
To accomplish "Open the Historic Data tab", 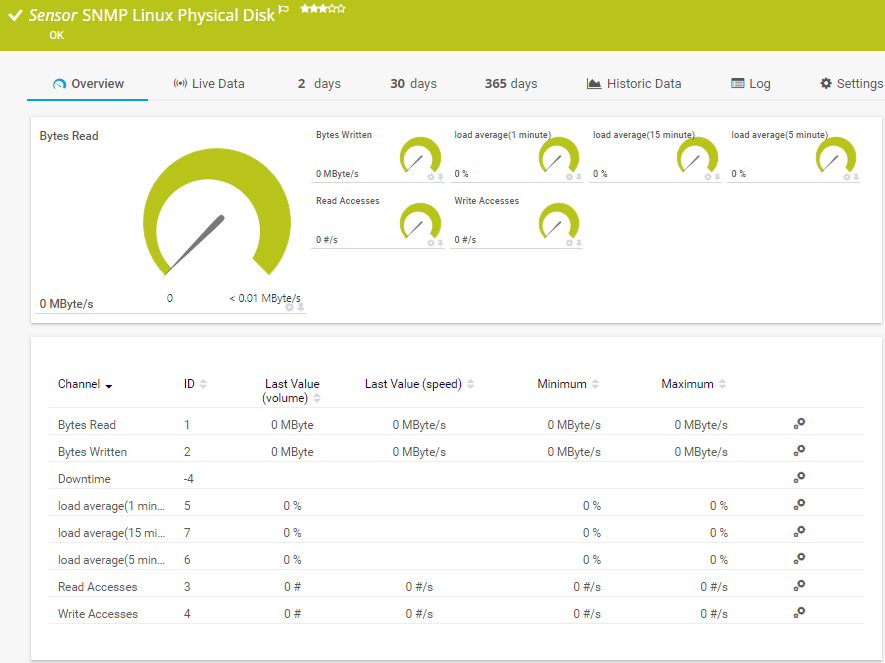I will click(x=634, y=84).
